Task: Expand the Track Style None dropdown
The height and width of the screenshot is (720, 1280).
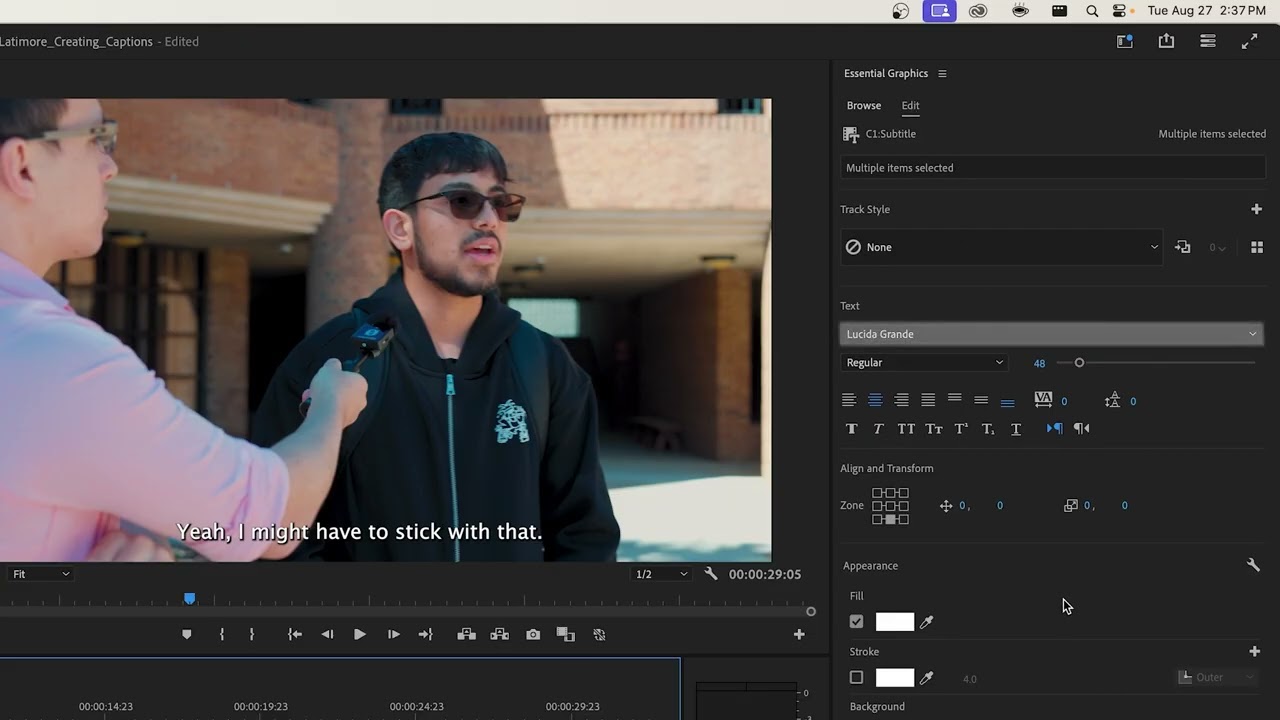Action: [1002, 247]
